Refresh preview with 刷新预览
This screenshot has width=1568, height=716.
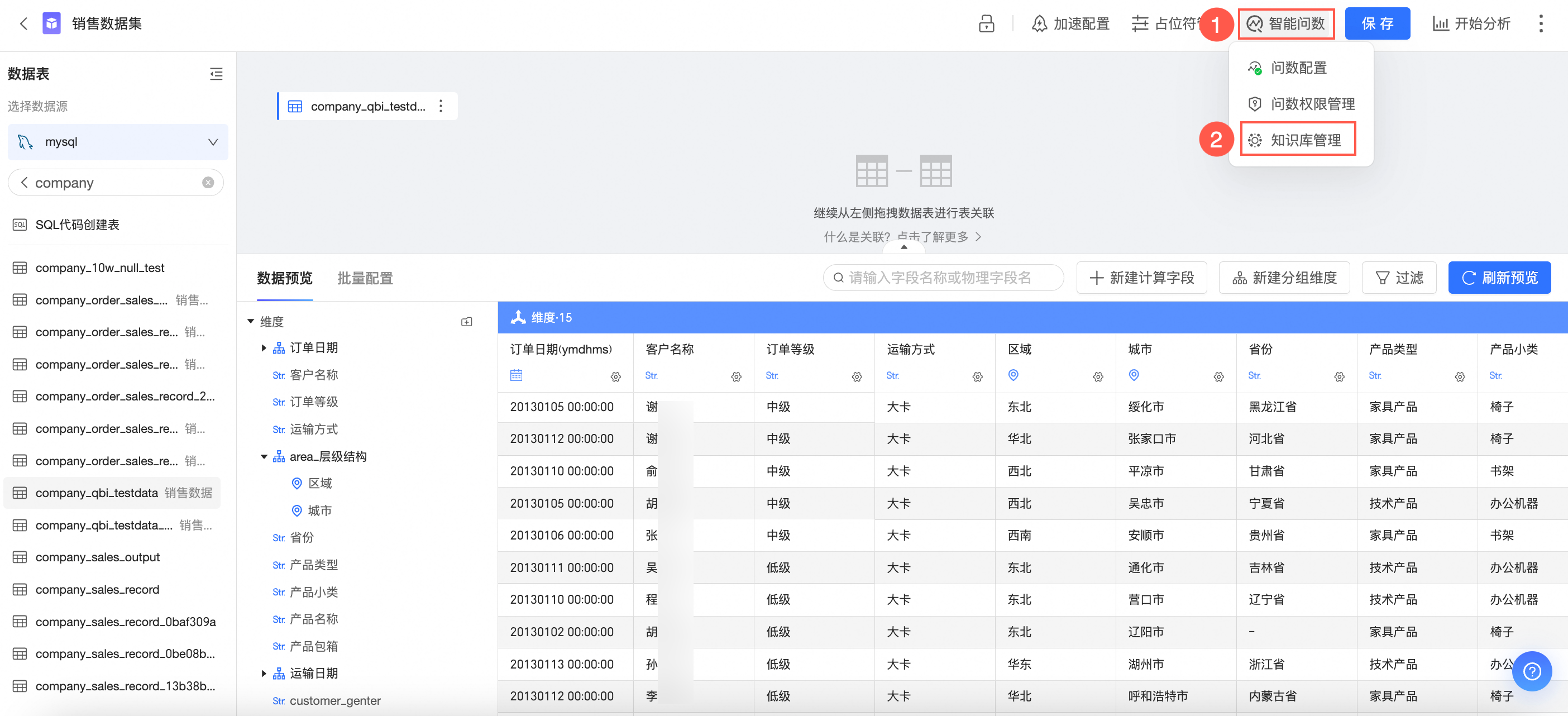point(1499,278)
